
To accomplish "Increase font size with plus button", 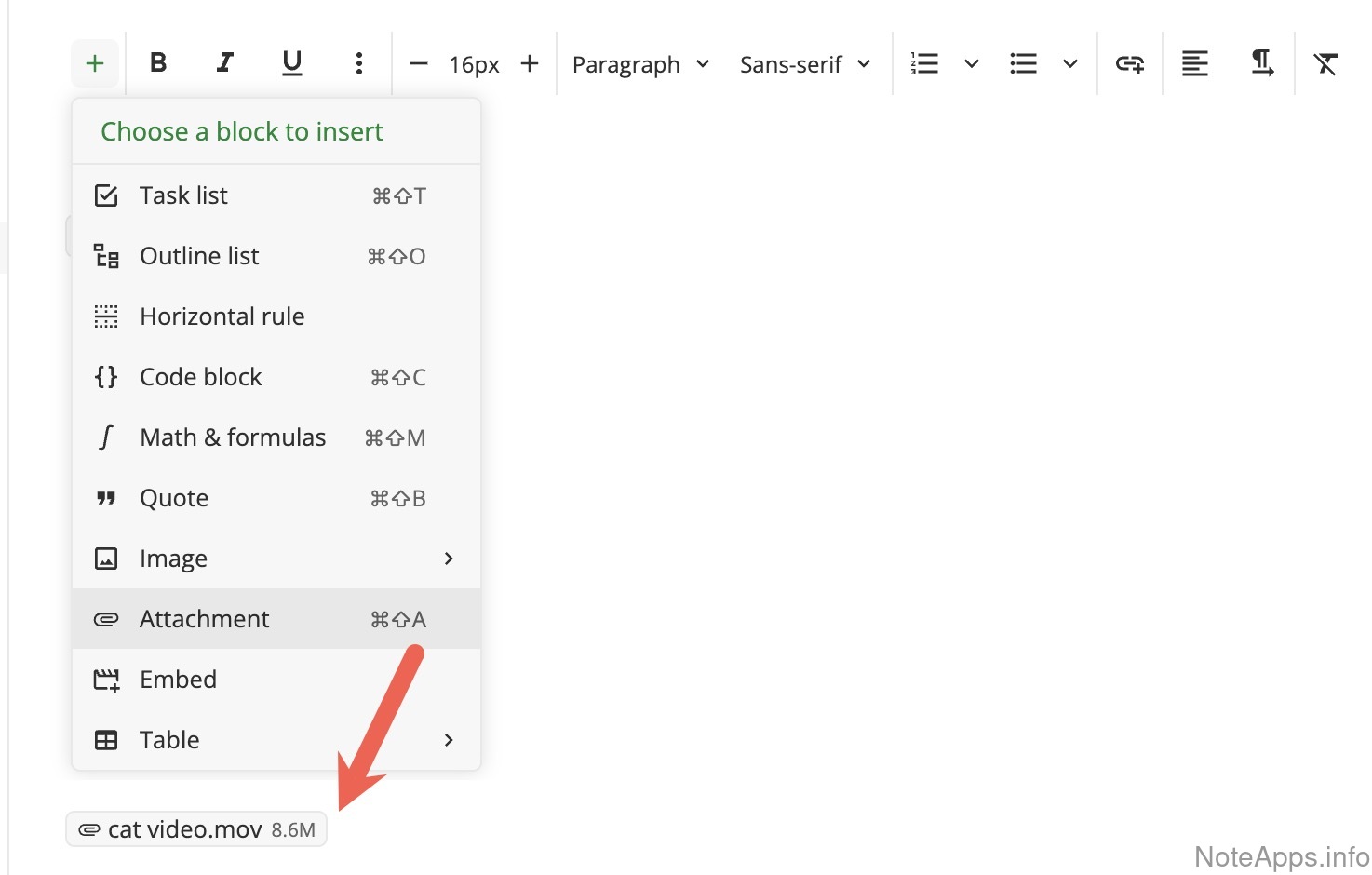I will point(530,63).
